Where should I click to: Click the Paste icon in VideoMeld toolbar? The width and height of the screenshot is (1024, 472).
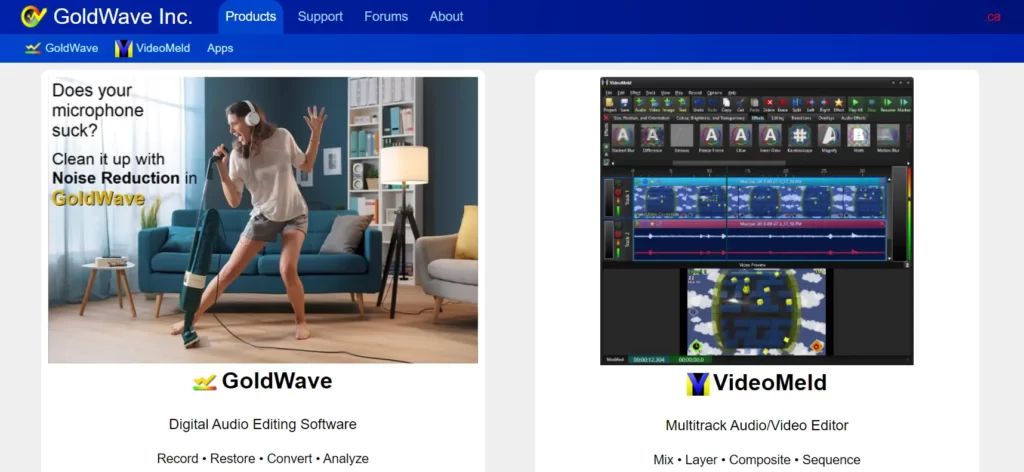(x=754, y=104)
